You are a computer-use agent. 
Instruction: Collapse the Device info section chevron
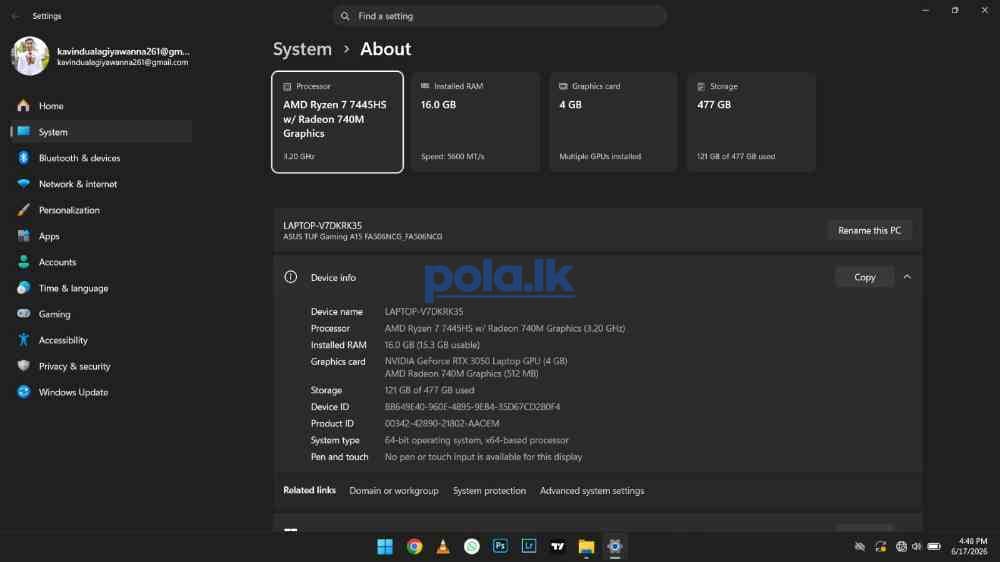click(x=907, y=277)
